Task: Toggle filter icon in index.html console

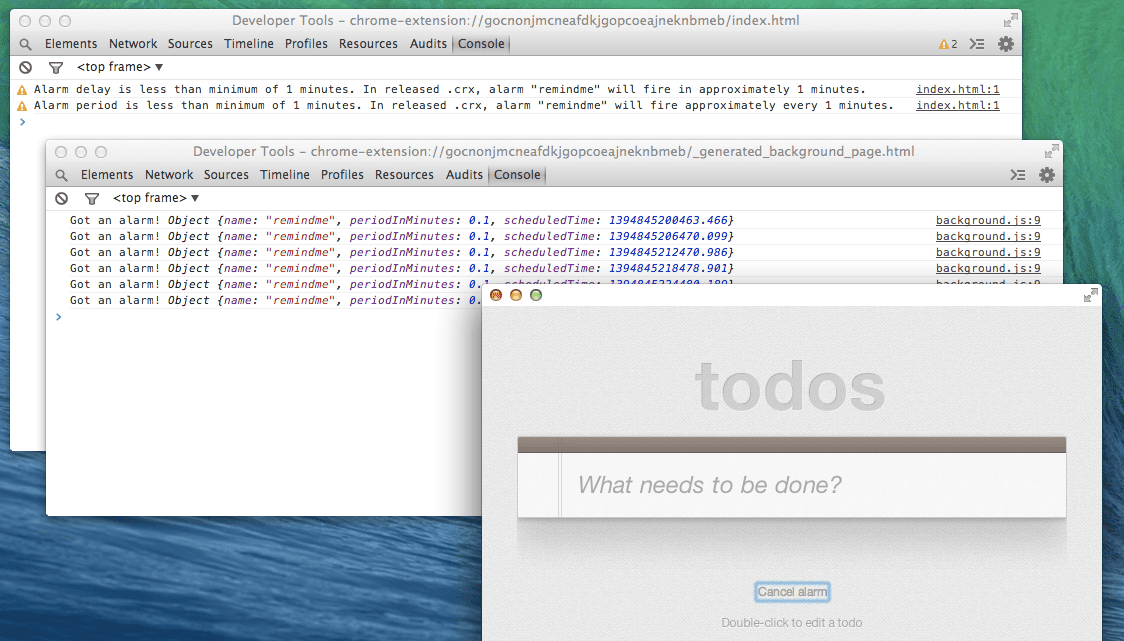Action: (56, 68)
